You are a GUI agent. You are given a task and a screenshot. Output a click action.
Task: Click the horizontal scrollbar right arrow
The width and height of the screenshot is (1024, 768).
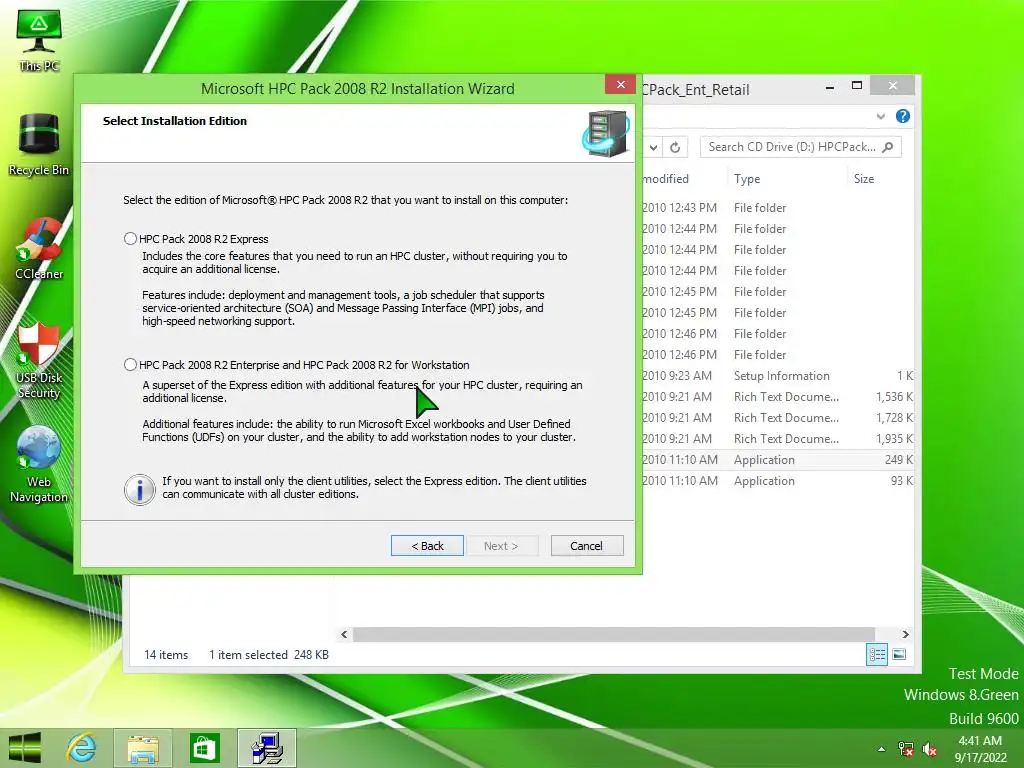pos(905,634)
